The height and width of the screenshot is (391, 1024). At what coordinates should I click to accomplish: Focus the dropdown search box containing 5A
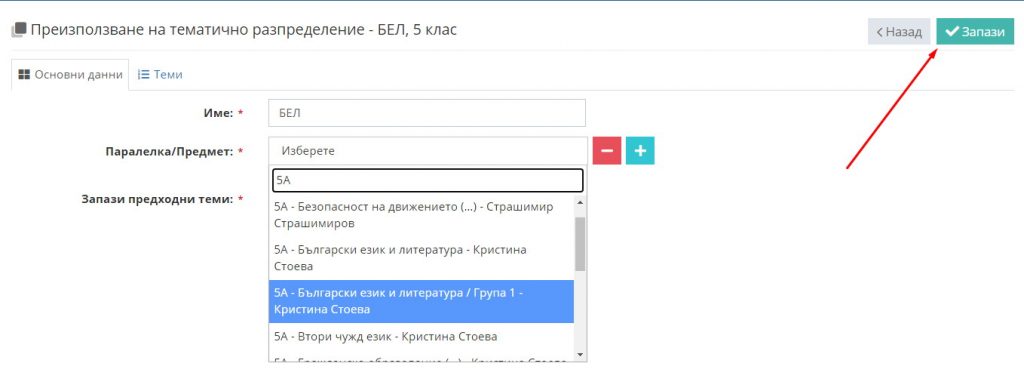[x=428, y=181]
